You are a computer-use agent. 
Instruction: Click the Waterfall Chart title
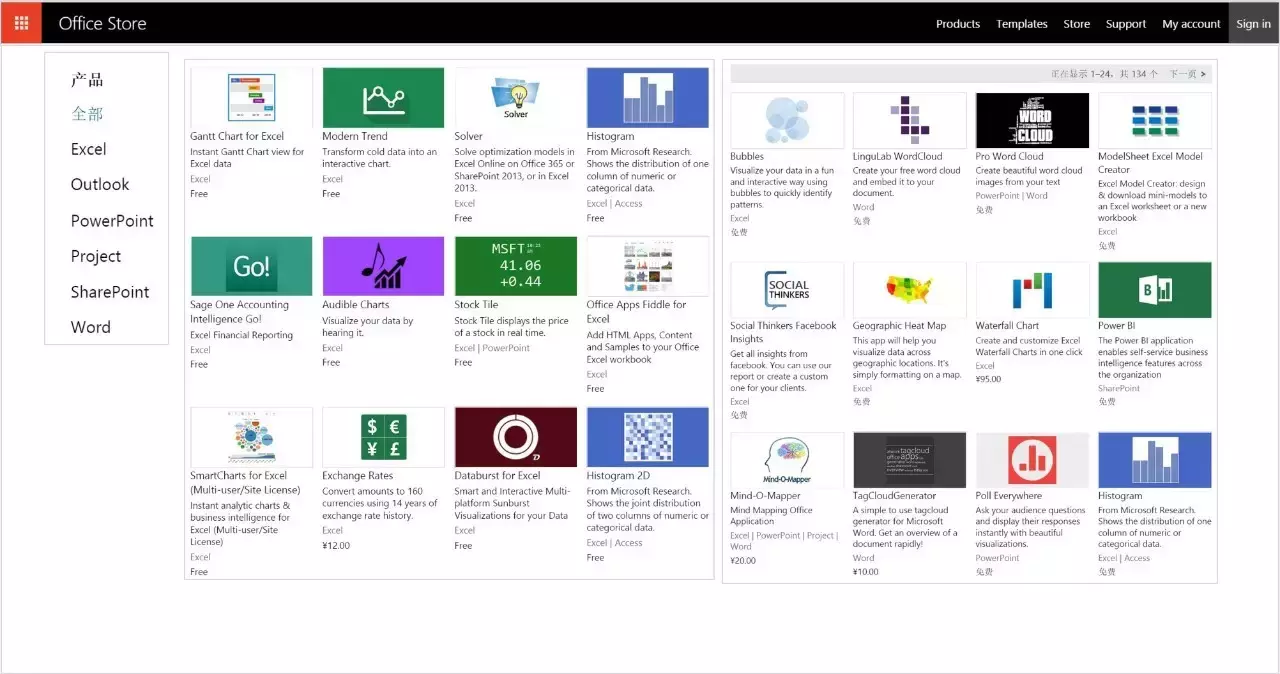(x=1007, y=326)
